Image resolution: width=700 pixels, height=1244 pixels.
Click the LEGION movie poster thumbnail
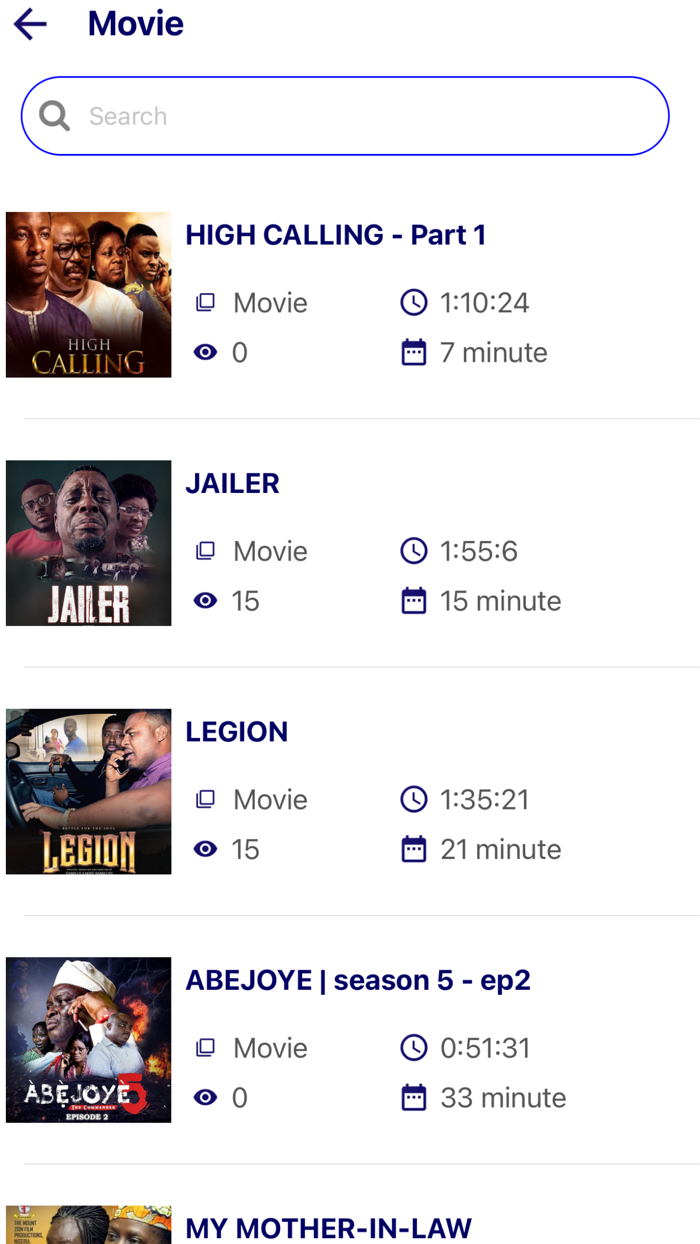(x=88, y=790)
